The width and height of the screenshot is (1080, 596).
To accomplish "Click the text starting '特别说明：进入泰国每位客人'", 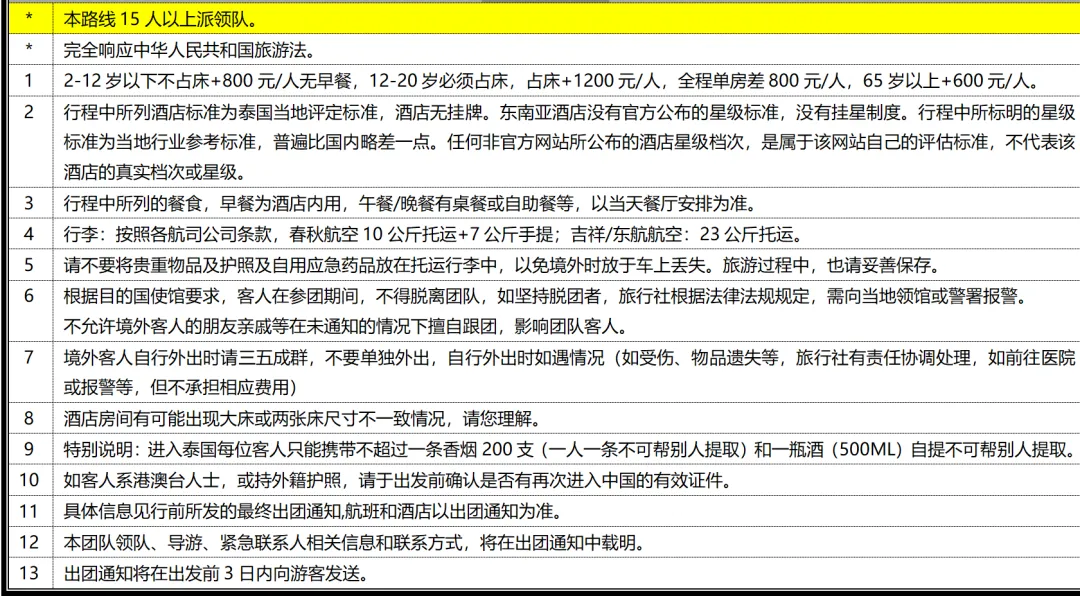I will click(569, 449).
